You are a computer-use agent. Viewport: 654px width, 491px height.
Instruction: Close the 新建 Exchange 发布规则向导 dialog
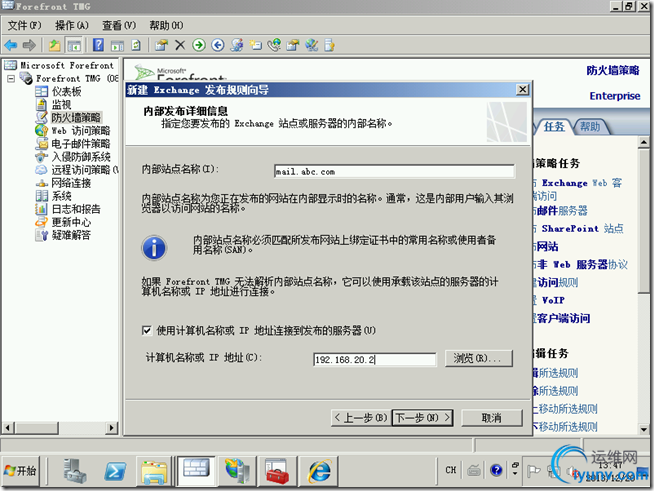point(522,89)
